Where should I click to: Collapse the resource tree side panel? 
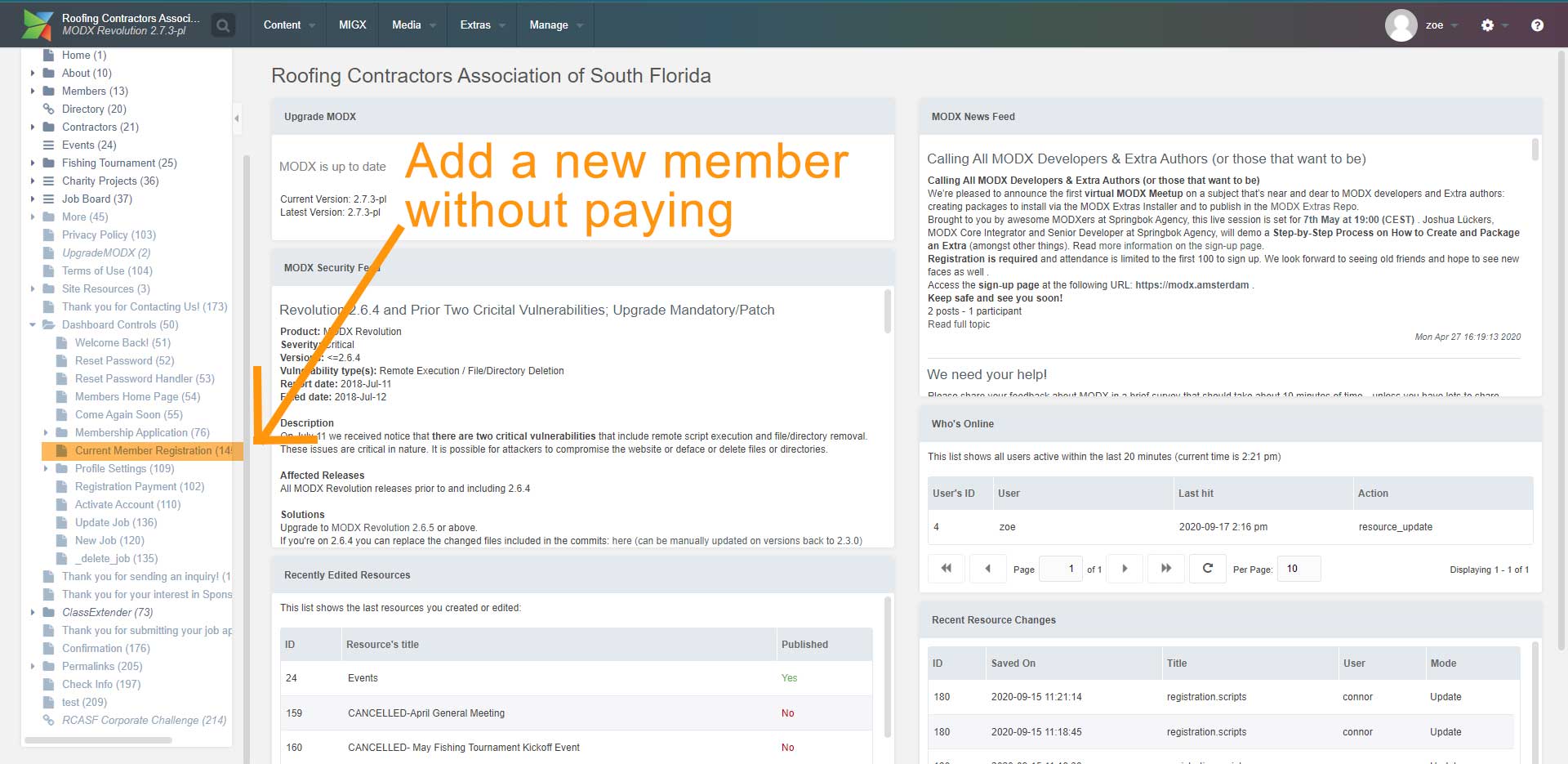(237, 118)
